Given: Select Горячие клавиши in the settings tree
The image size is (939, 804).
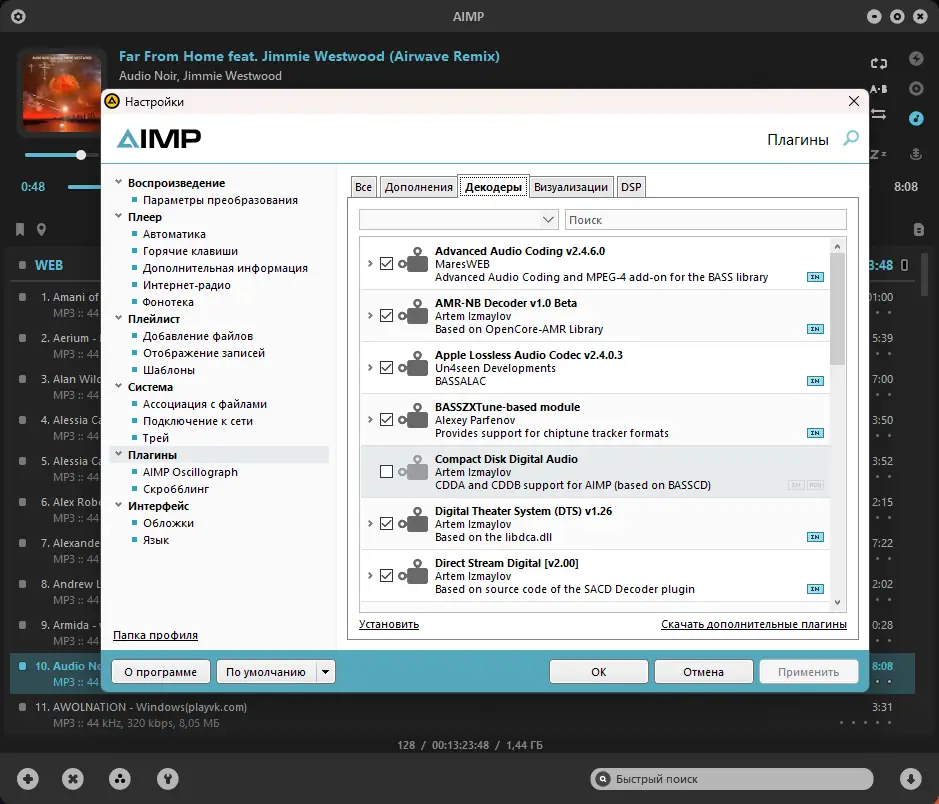Looking at the screenshot, I should tap(190, 251).
